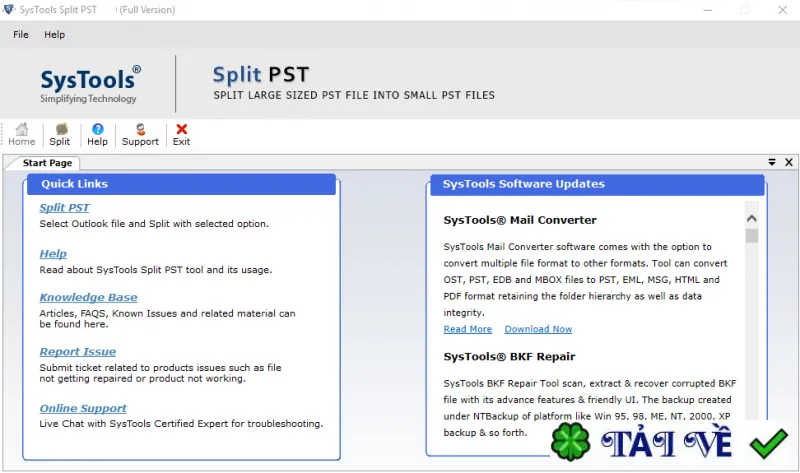Image resolution: width=800 pixels, height=473 pixels.
Task: Open the Help quick link
Action: 53,254
